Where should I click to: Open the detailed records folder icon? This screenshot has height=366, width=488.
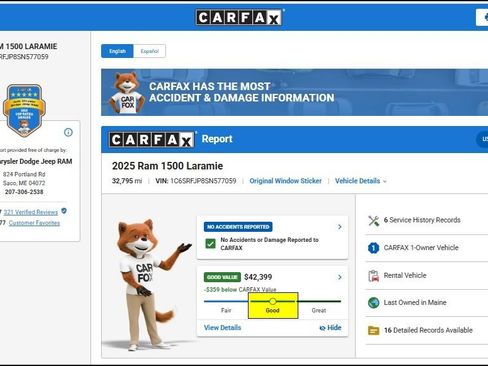click(x=374, y=330)
